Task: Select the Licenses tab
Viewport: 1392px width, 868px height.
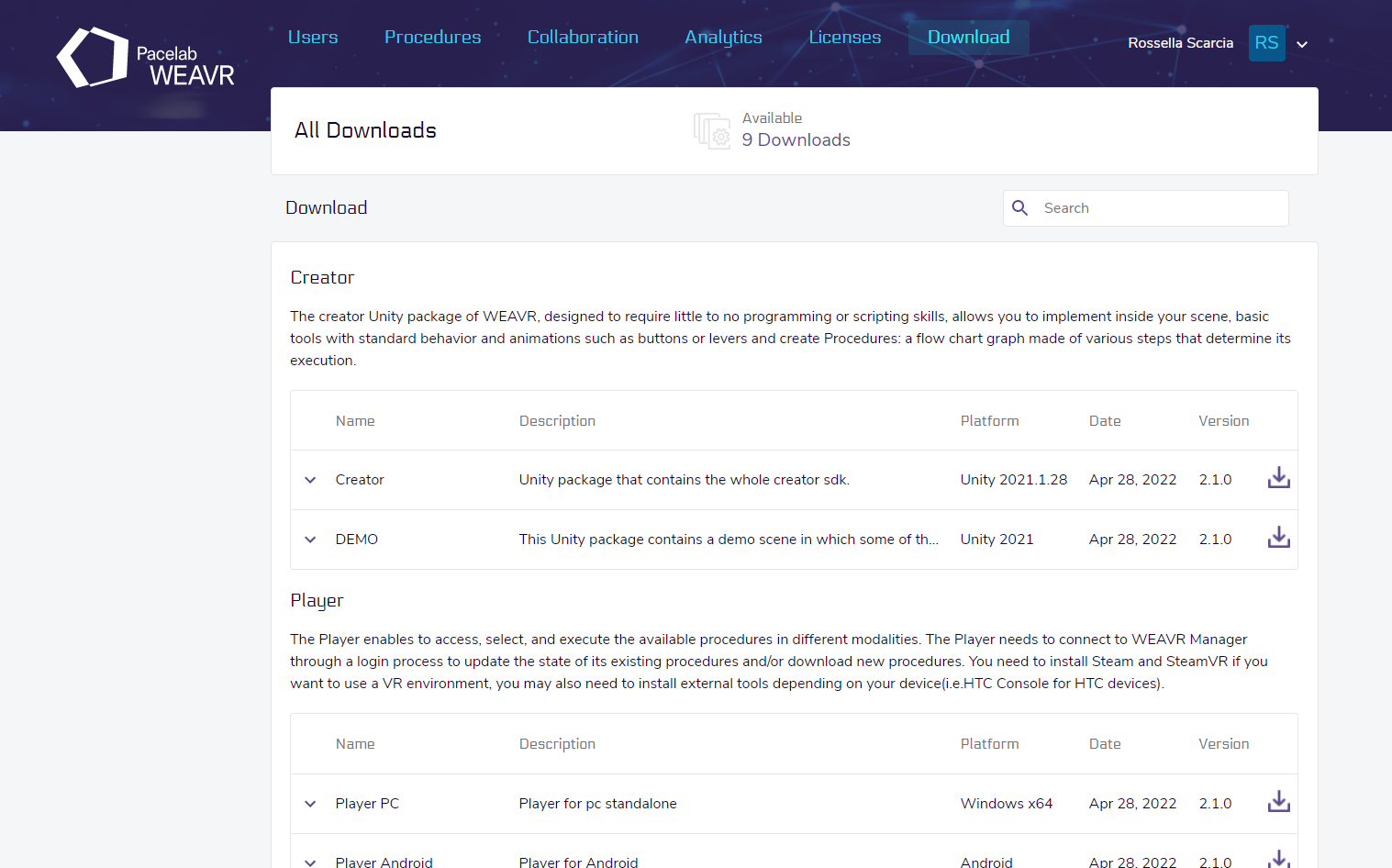Action: click(844, 37)
